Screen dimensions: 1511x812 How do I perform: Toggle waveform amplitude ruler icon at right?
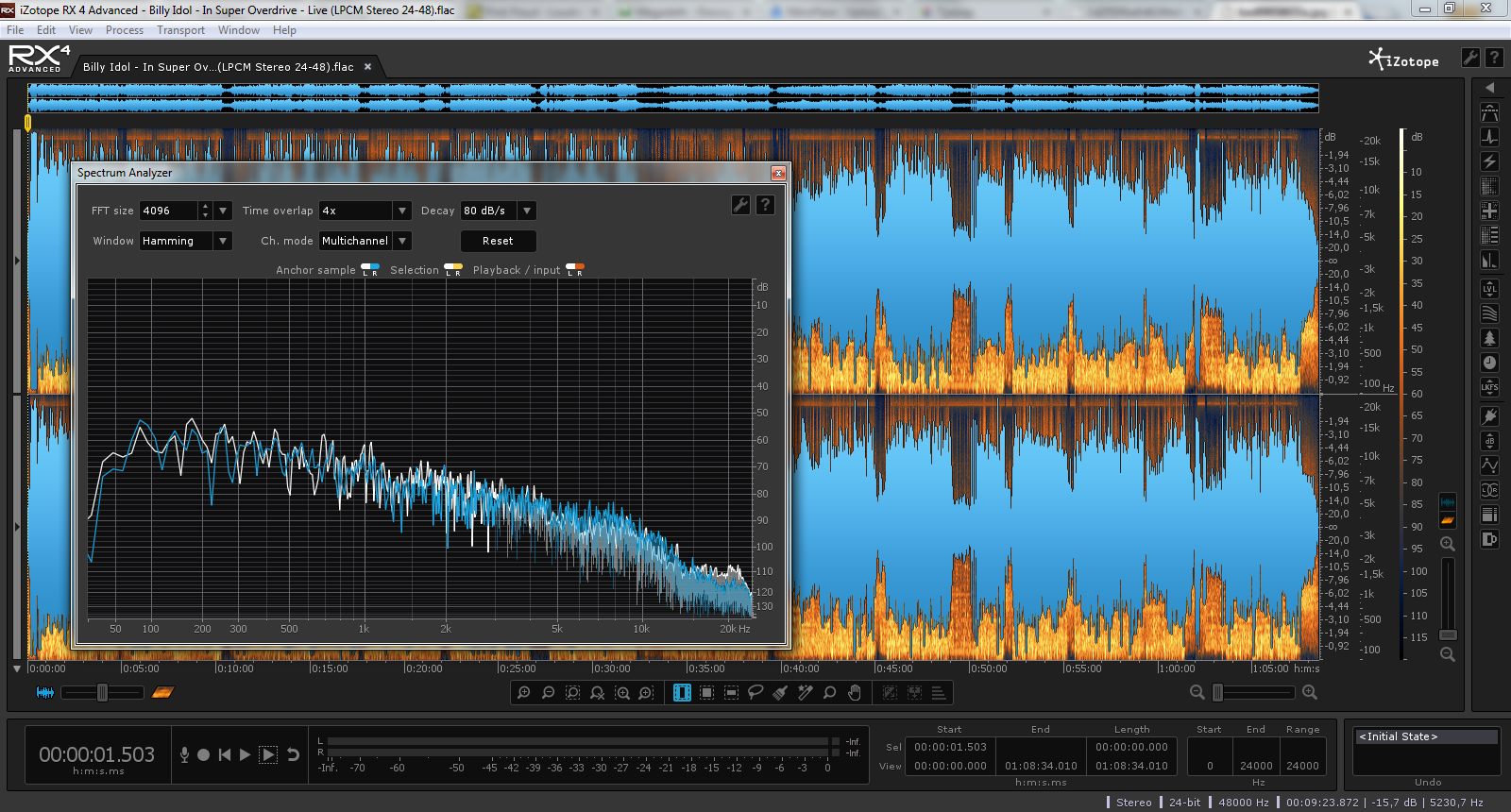[1448, 501]
